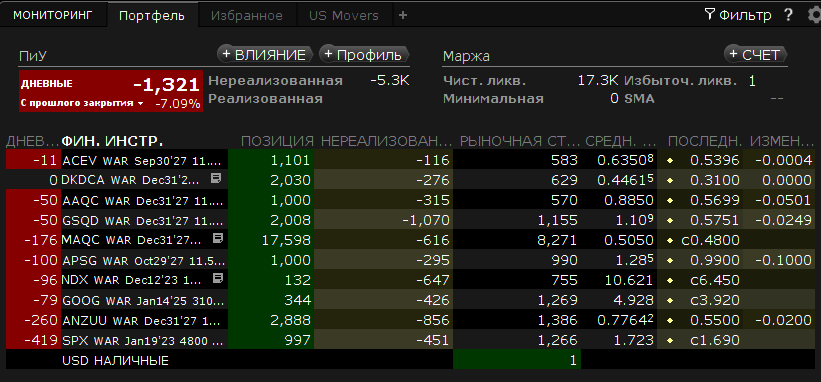Click last price c6.450

click(x=715, y=280)
